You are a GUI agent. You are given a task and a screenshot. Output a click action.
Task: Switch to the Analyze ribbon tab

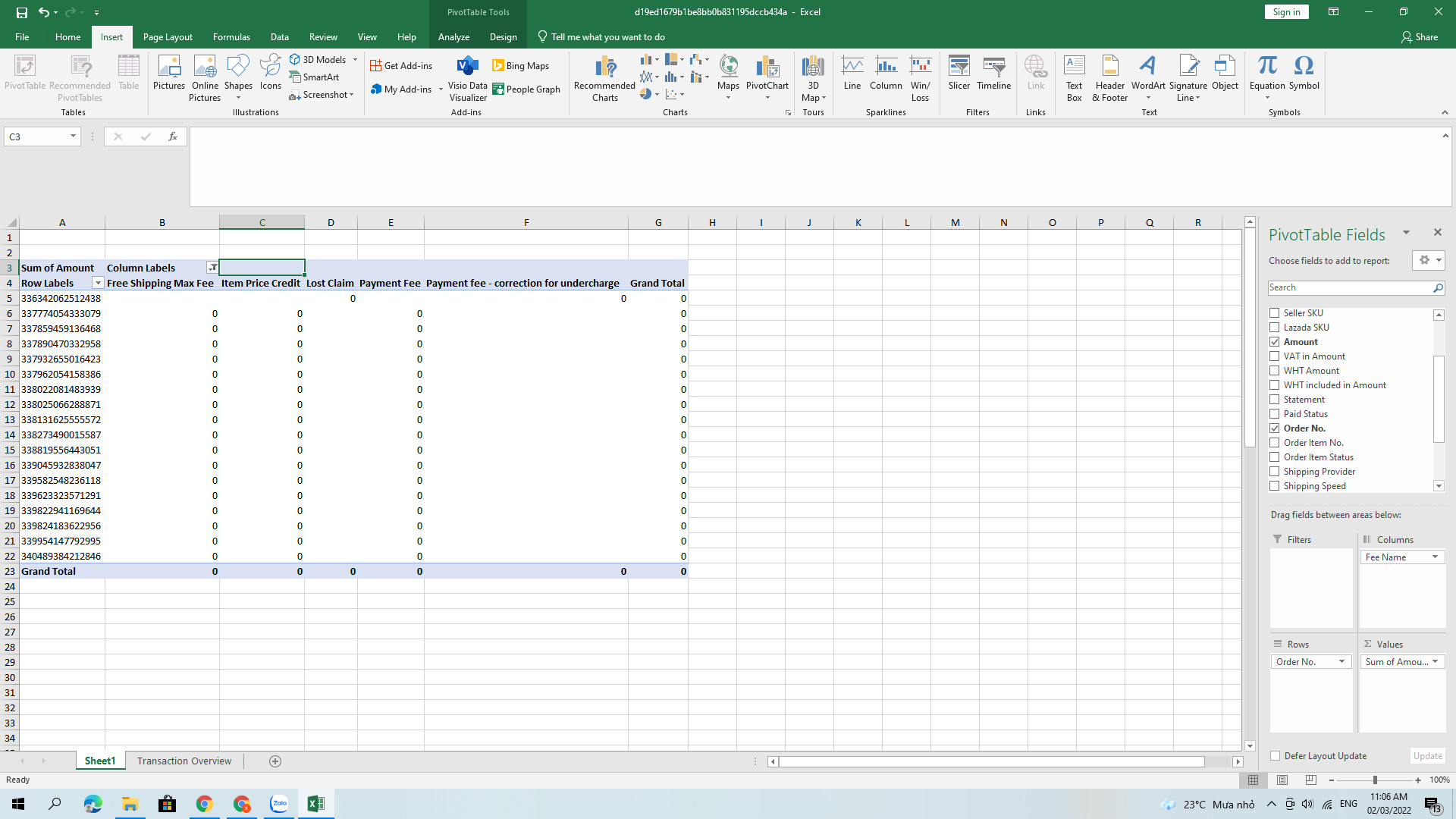[453, 36]
